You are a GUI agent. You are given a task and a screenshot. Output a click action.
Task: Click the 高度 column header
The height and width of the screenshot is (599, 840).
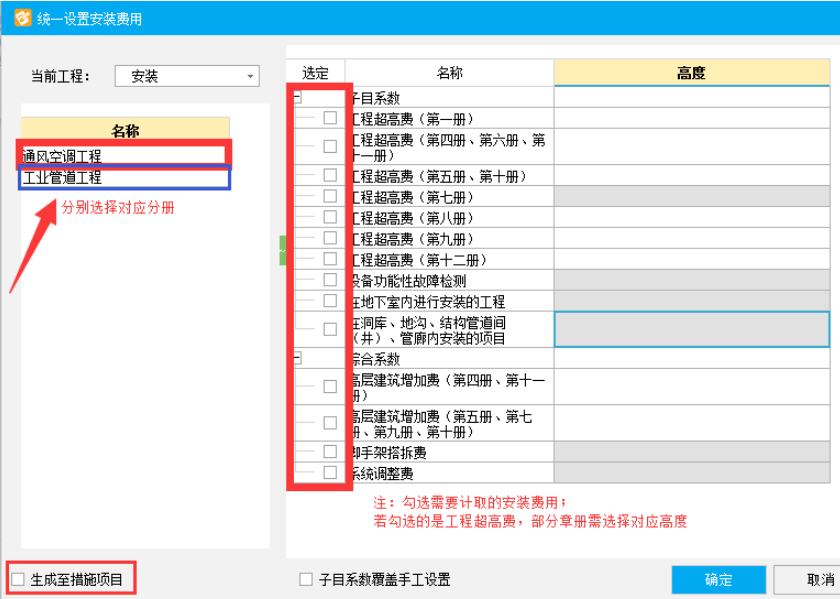pos(692,73)
